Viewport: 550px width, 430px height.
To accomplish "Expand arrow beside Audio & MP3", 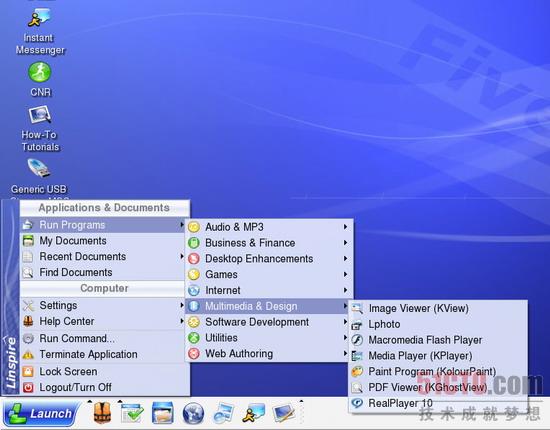I will pos(346,227).
